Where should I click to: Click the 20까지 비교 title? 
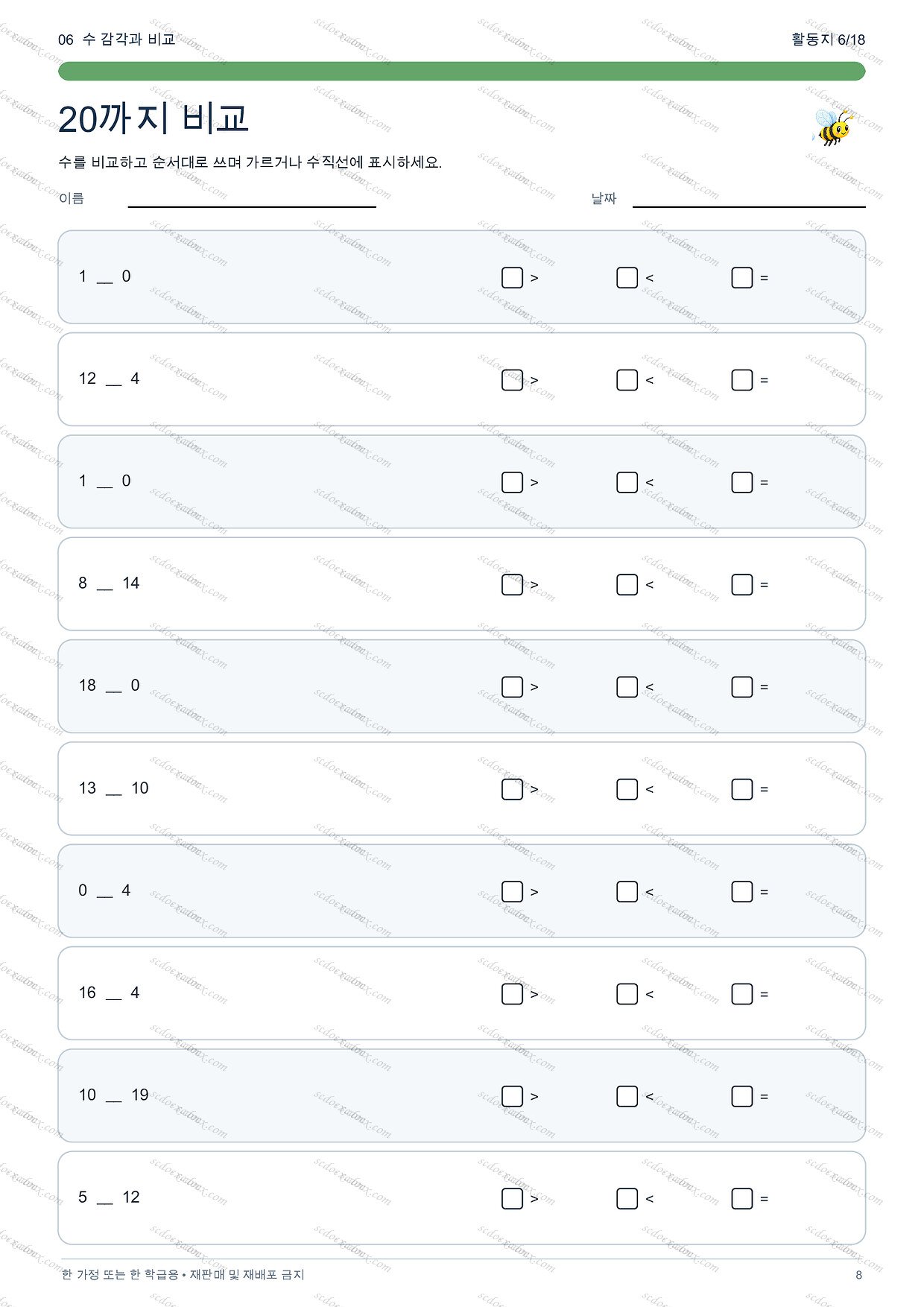pyautogui.click(x=153, y=118)
